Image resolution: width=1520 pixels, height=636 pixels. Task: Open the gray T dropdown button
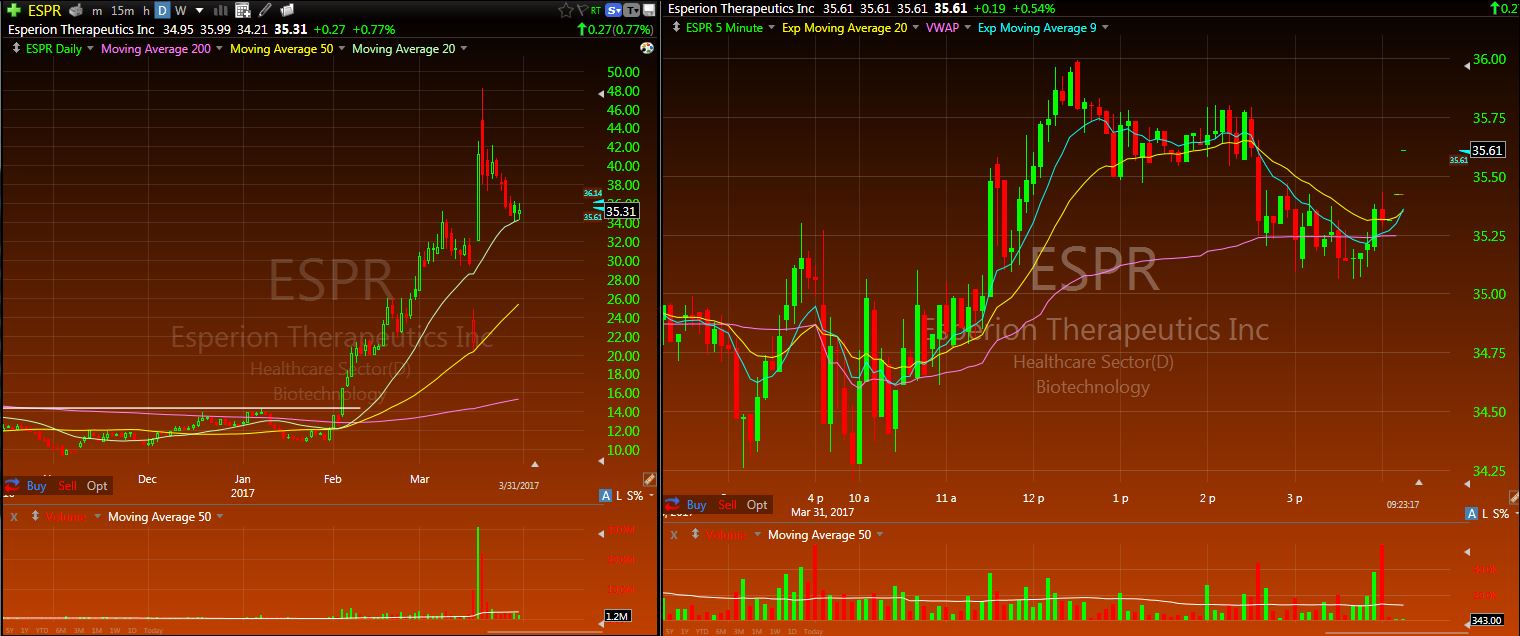coord(632,10)
